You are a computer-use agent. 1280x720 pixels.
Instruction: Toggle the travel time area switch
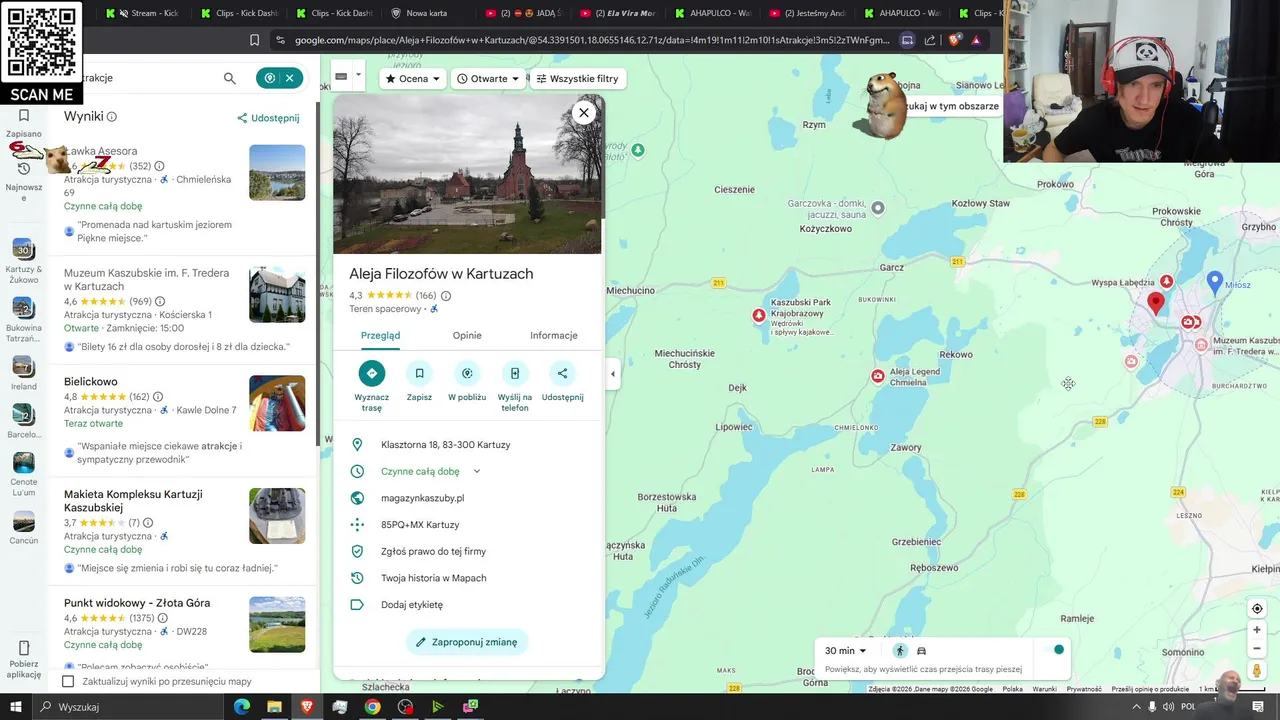point(1054,650)
